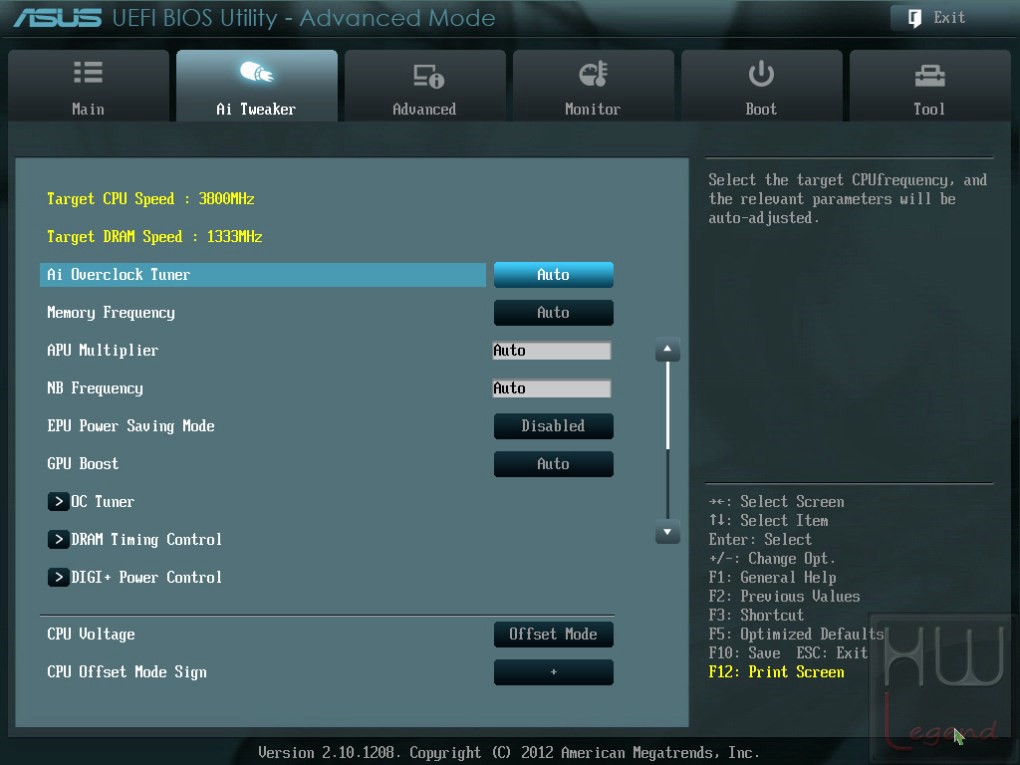Open the GPU Boost Auto dropdown
Viewport: 1020px width, 765px height.
coord(554,464)
